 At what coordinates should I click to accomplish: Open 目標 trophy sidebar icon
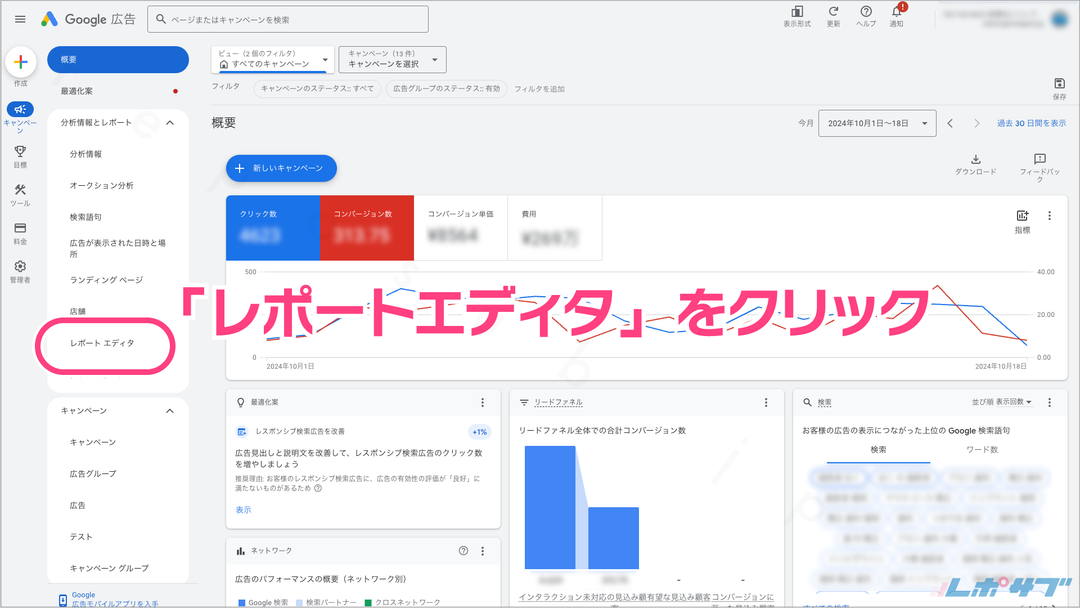[x=20, y=151]
